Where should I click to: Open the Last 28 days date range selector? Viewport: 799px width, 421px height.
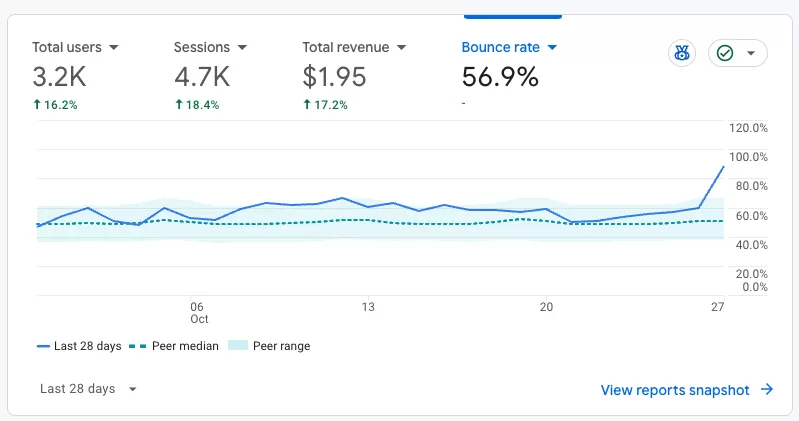click(x=88, y=389)
